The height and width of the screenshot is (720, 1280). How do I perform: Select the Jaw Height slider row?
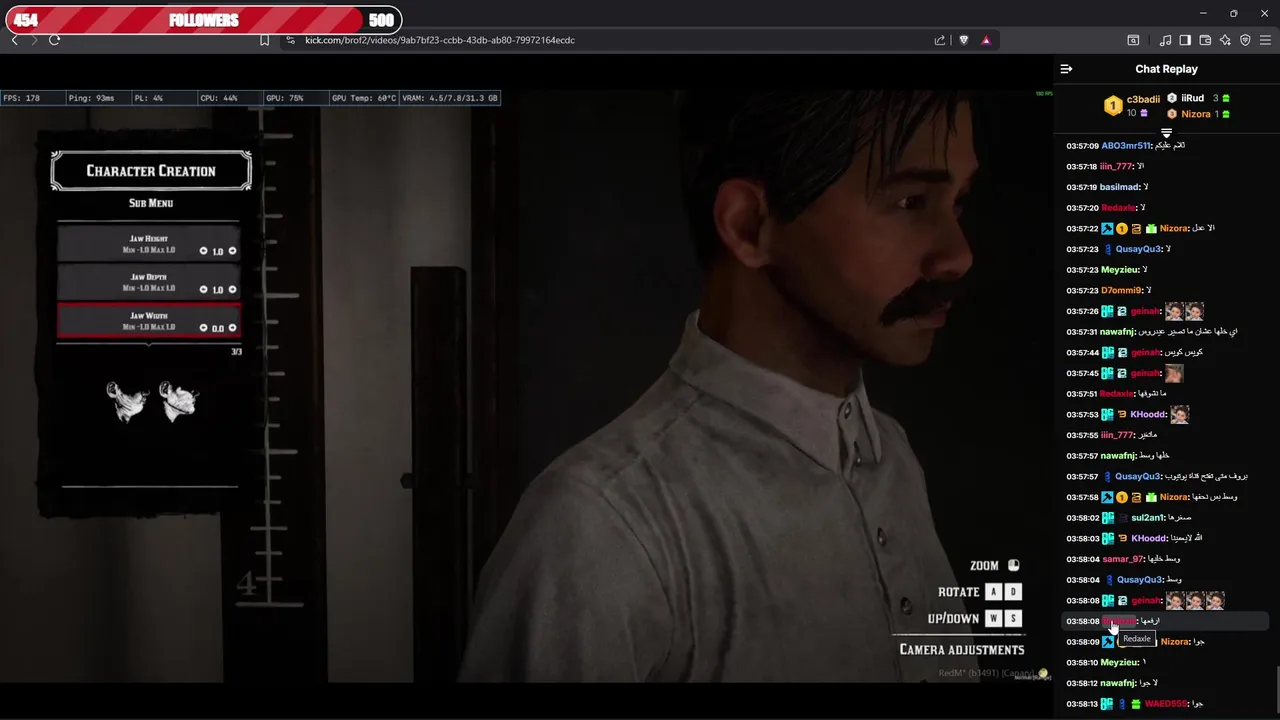tap(149, 244)
